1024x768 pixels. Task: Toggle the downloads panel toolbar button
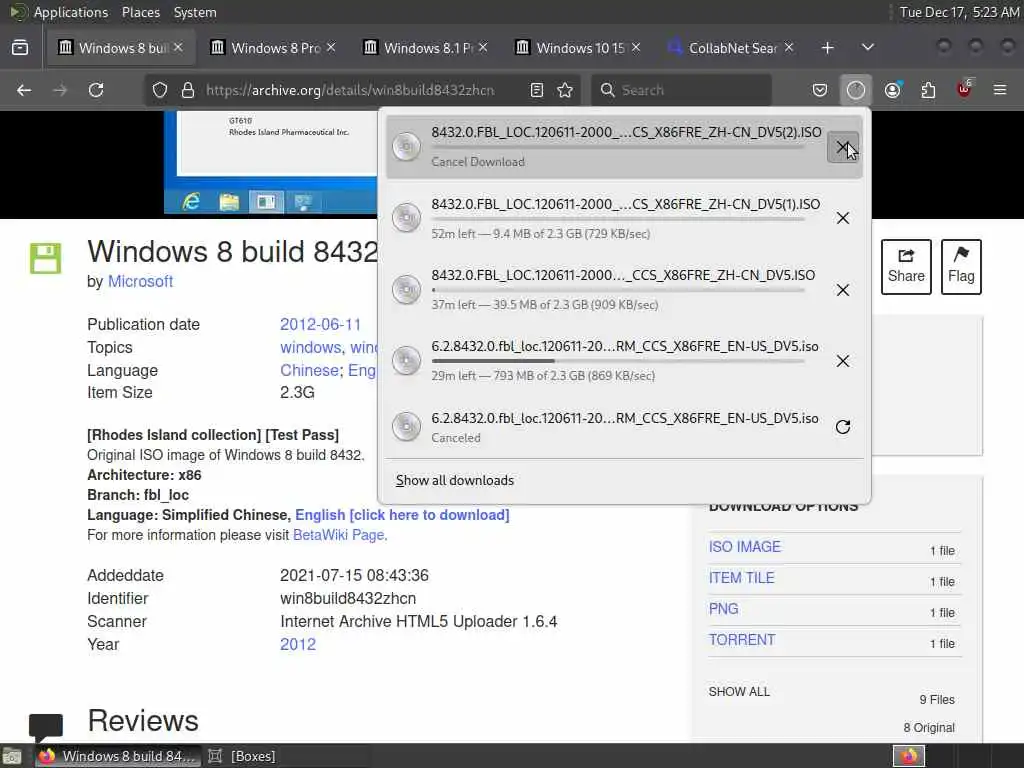point(856,90)
